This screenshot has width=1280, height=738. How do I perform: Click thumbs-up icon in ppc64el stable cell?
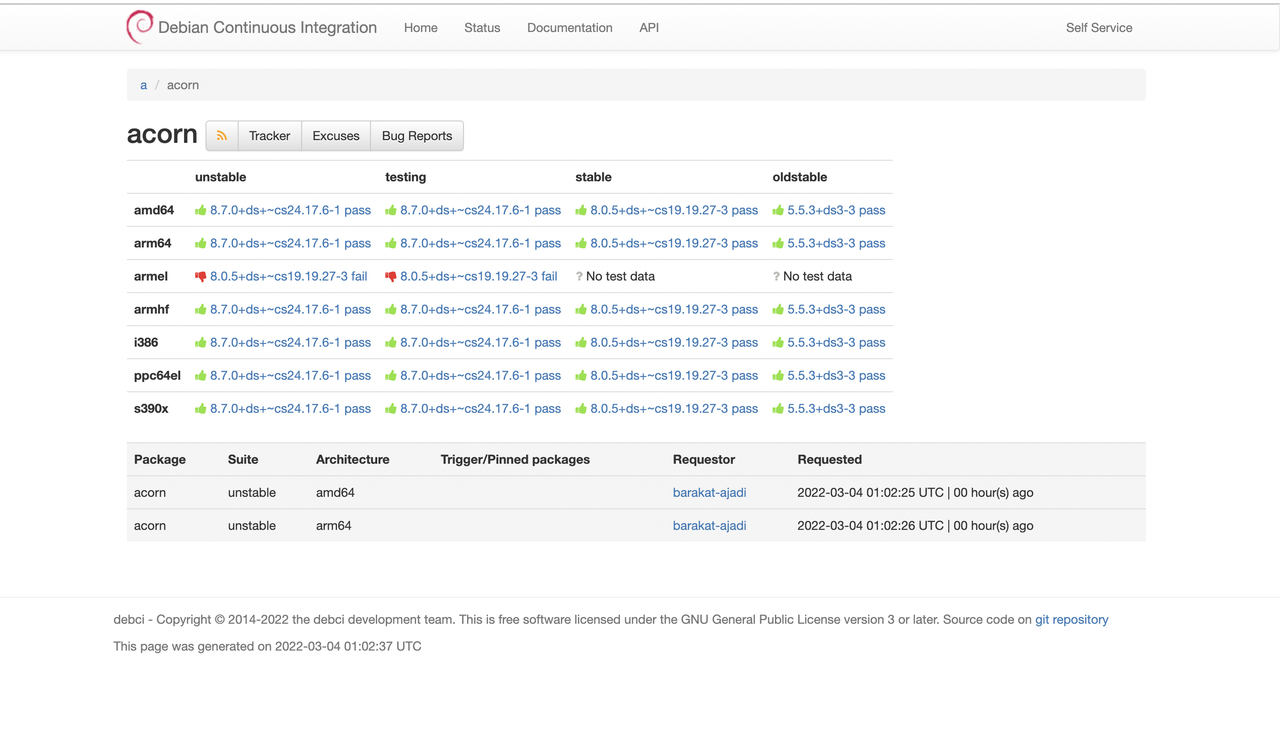tap(581, 375)
